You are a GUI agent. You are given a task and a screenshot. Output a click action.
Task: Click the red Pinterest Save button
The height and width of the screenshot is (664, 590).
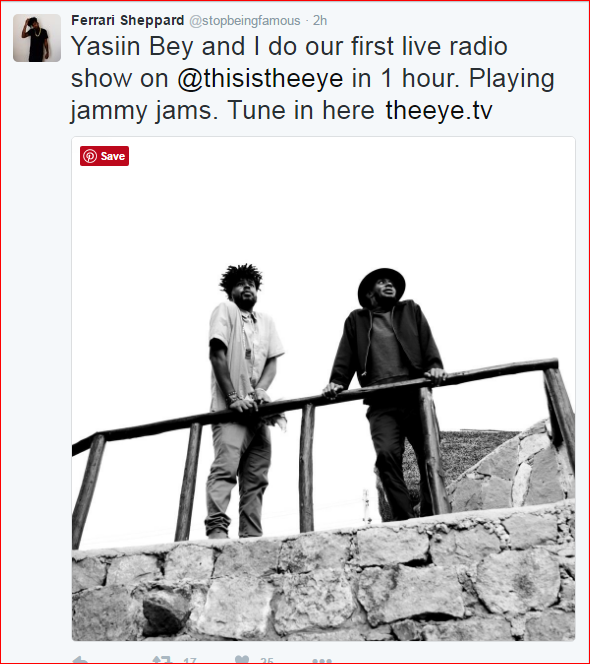[104, 156]
